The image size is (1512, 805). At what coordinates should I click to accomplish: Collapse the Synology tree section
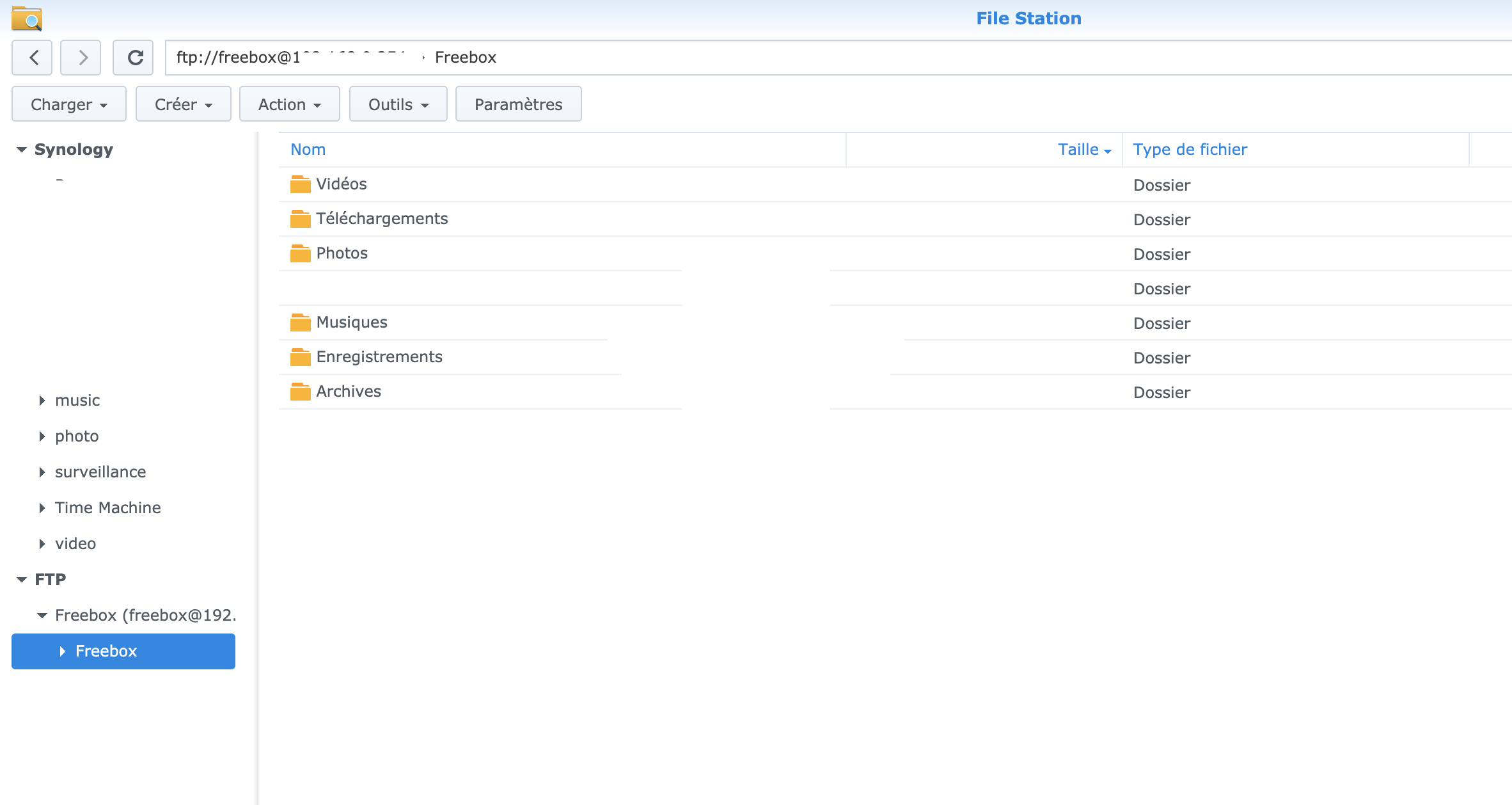pyautogui.click(x=22, y=150)
